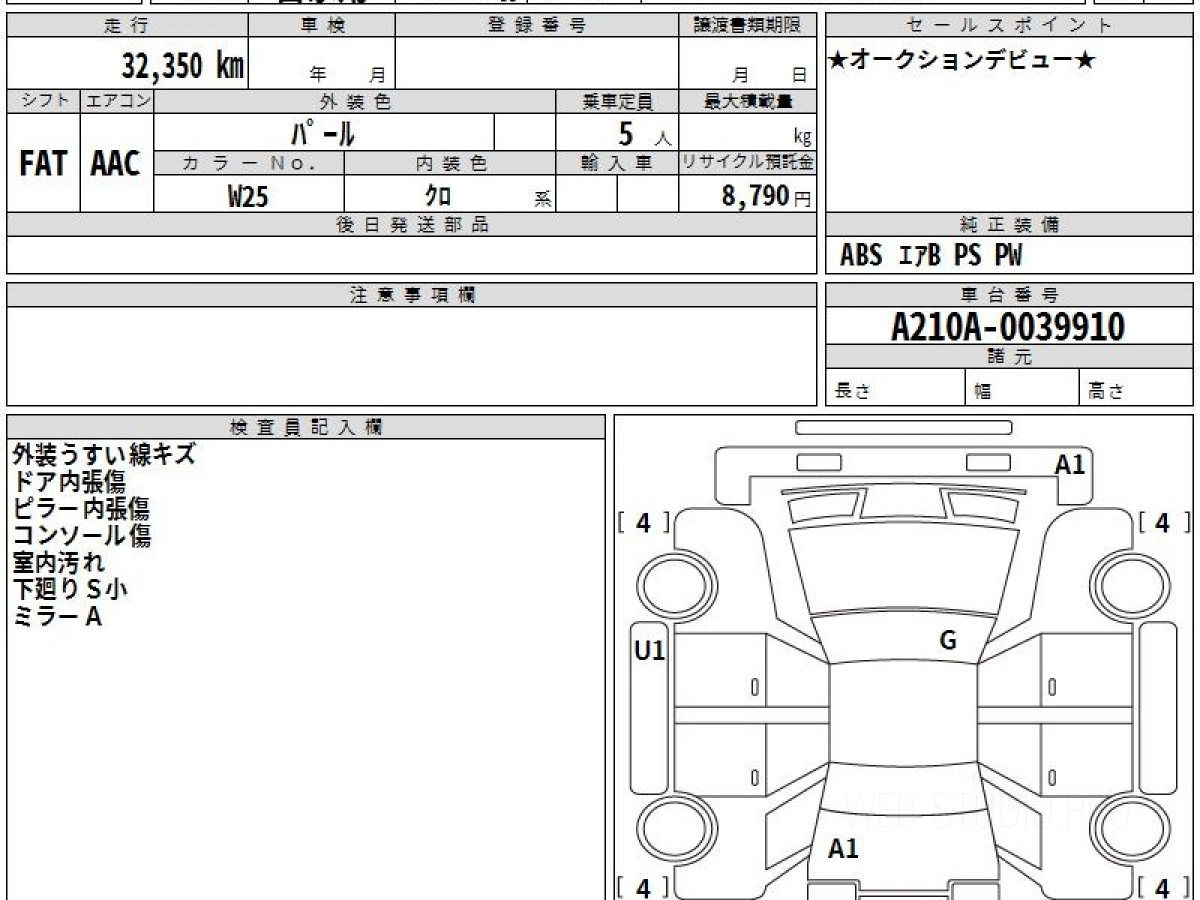Image resolution: width=1200 pixels, height=900 pixels.
Task: Select the A1 mark on the rear window
Action: point(844,849)
